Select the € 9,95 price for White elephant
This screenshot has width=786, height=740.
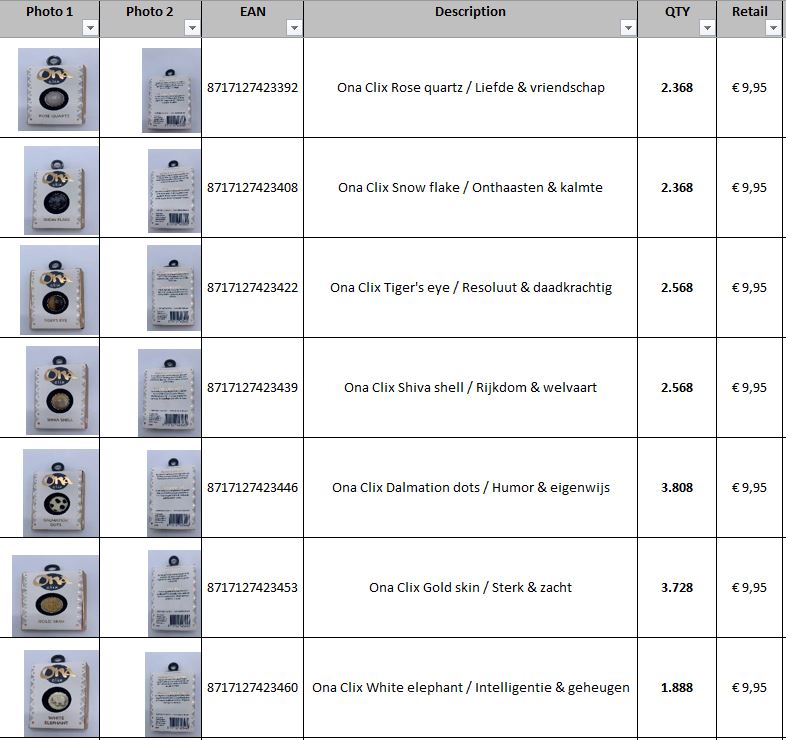749,687
